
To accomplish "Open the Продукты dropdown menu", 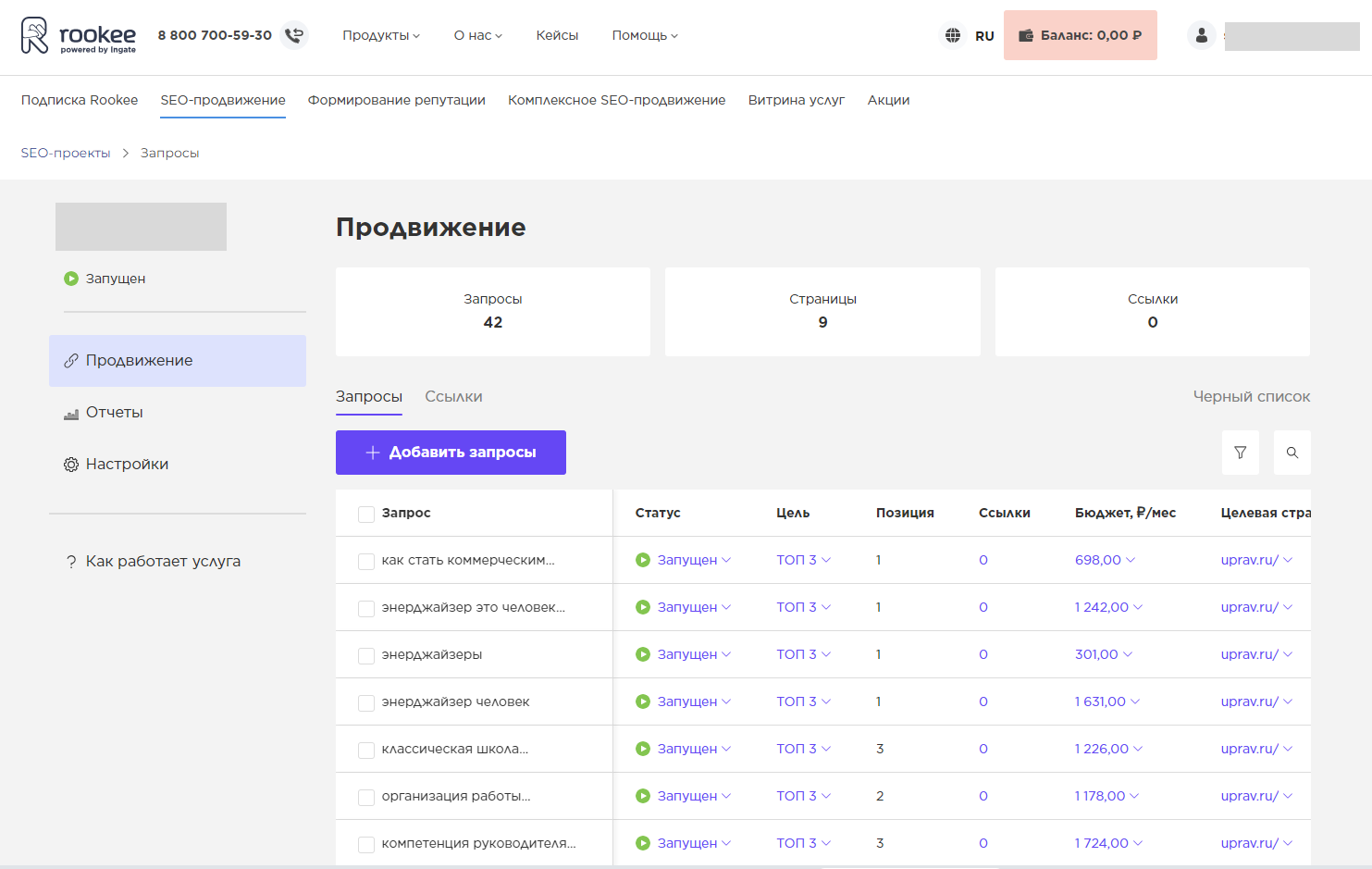I will pyautogui.click(x=380, y=35).
